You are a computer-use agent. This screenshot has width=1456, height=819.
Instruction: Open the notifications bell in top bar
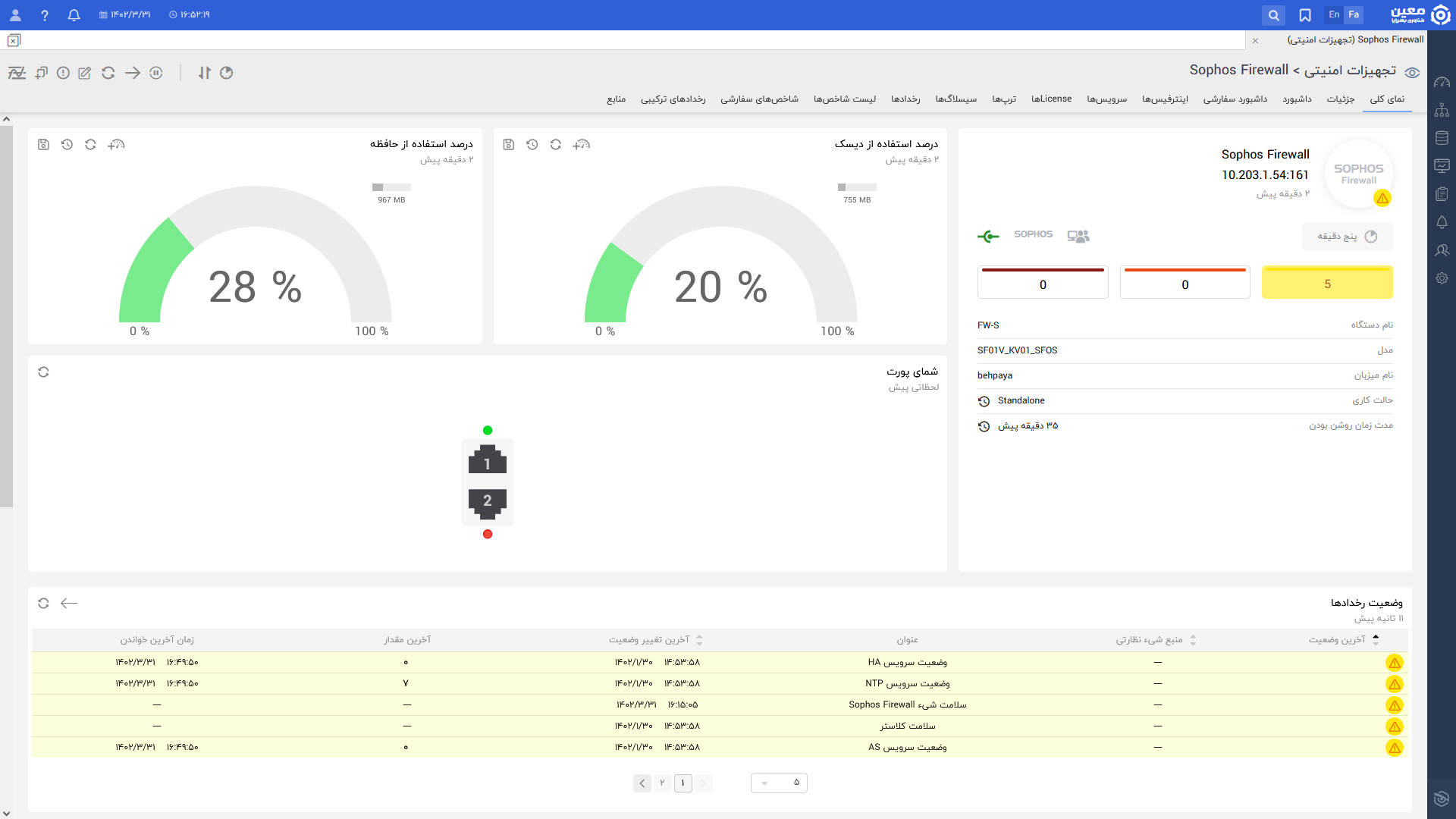[x=74, y=14]
